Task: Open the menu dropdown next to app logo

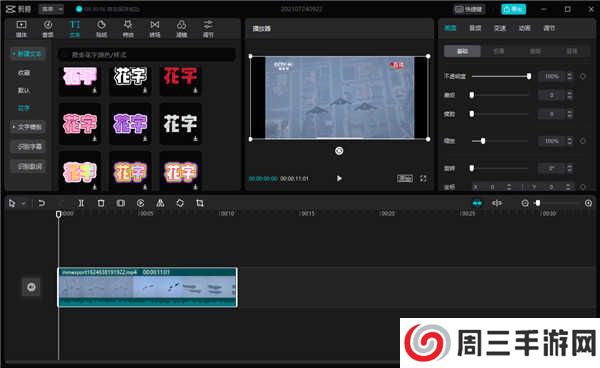Action: click(x=51, y=9)
